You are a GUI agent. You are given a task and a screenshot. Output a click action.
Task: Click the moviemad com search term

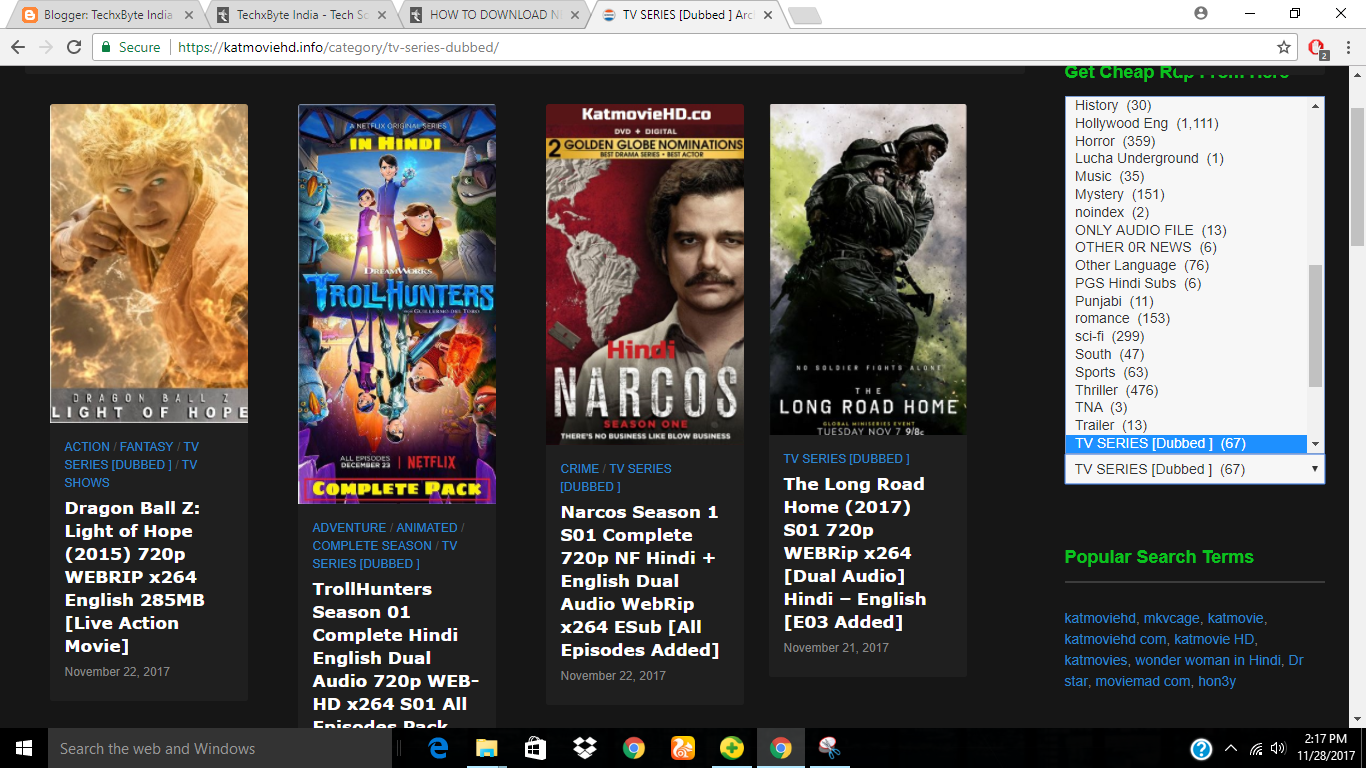(x=1143, y=681)
